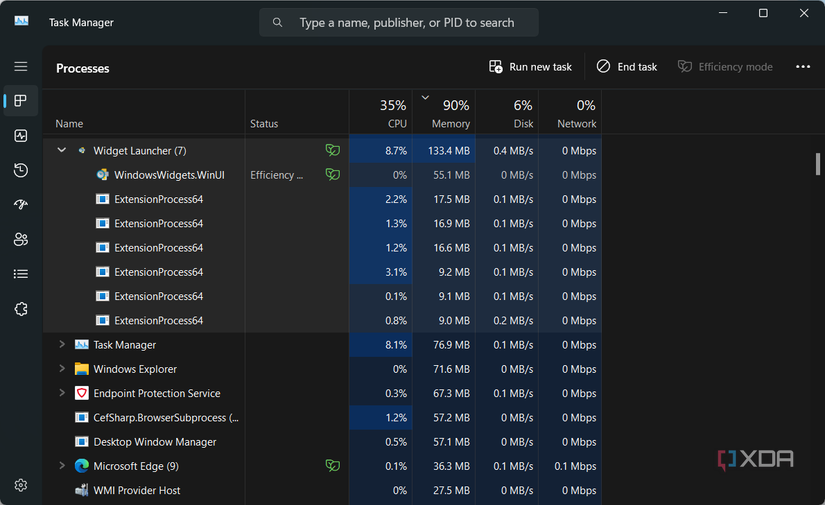The height and width of the screenshot is (505, 825).
Task: Click the search box in title bar
Action: [399, 22]
